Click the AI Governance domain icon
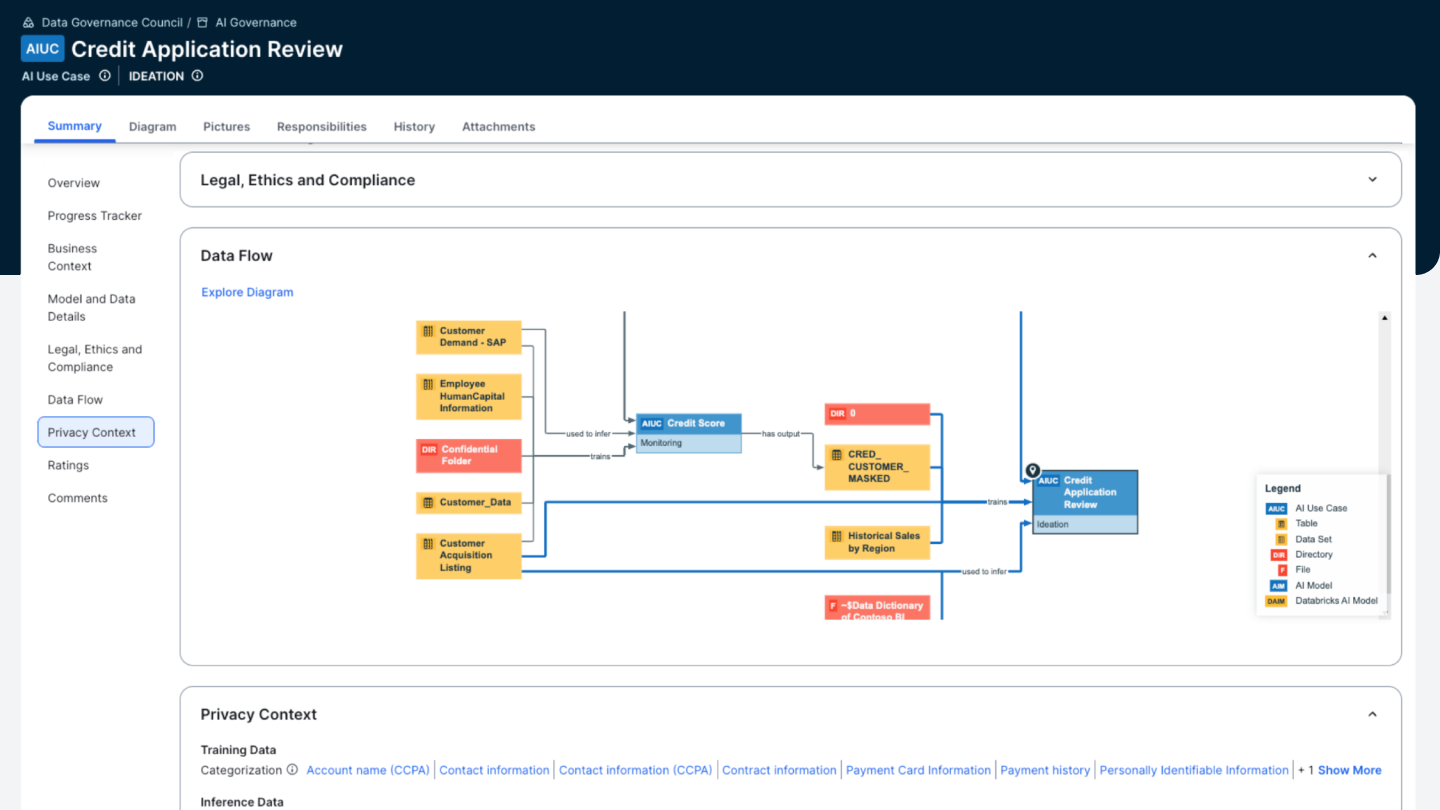The height and width of the screenshot is (810, 1440). click(202, 22)
